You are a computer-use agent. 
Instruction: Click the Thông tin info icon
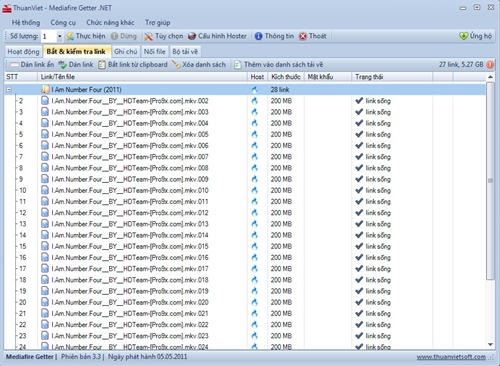tap(258, 36)
